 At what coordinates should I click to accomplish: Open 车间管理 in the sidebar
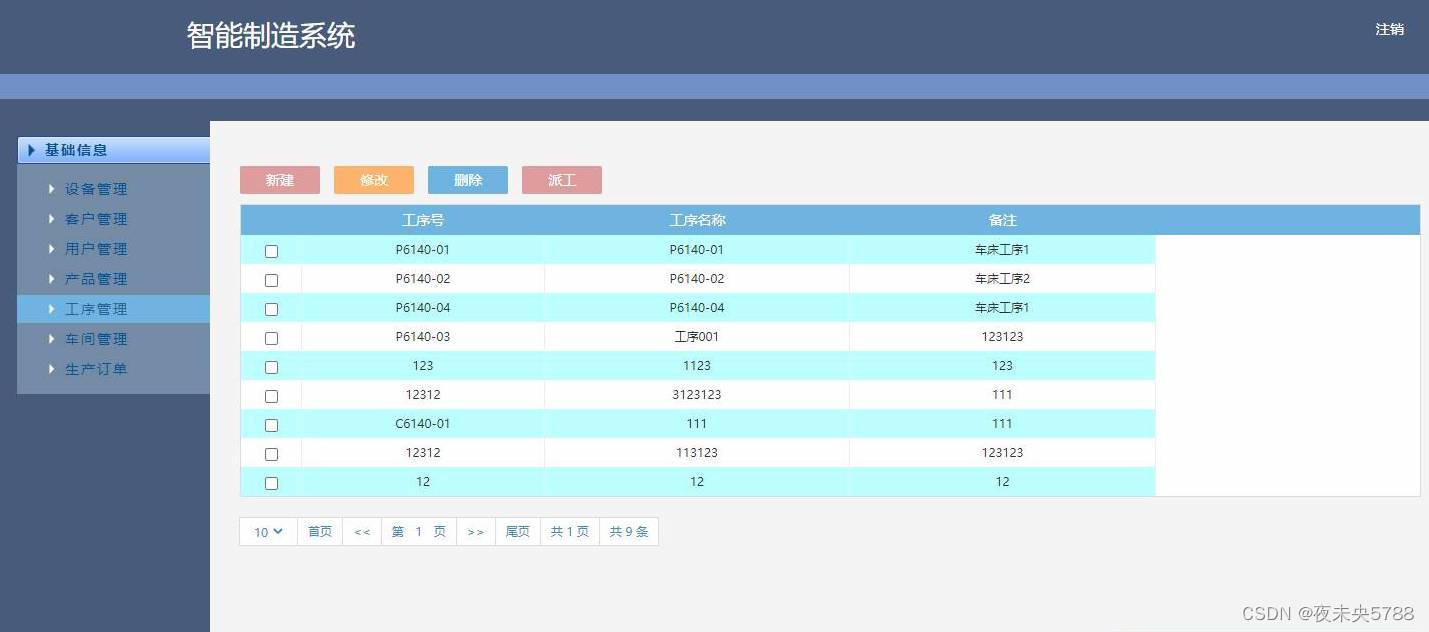[x=96, y=339]
